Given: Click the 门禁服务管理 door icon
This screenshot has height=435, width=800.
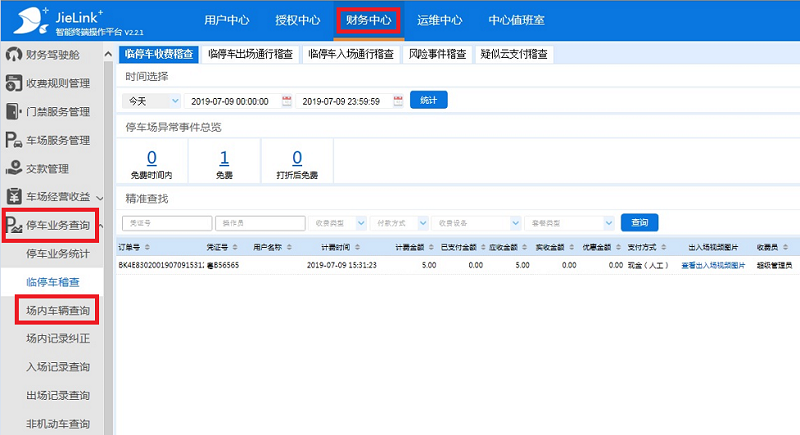Looking at the screenshot, I should 14,111.
